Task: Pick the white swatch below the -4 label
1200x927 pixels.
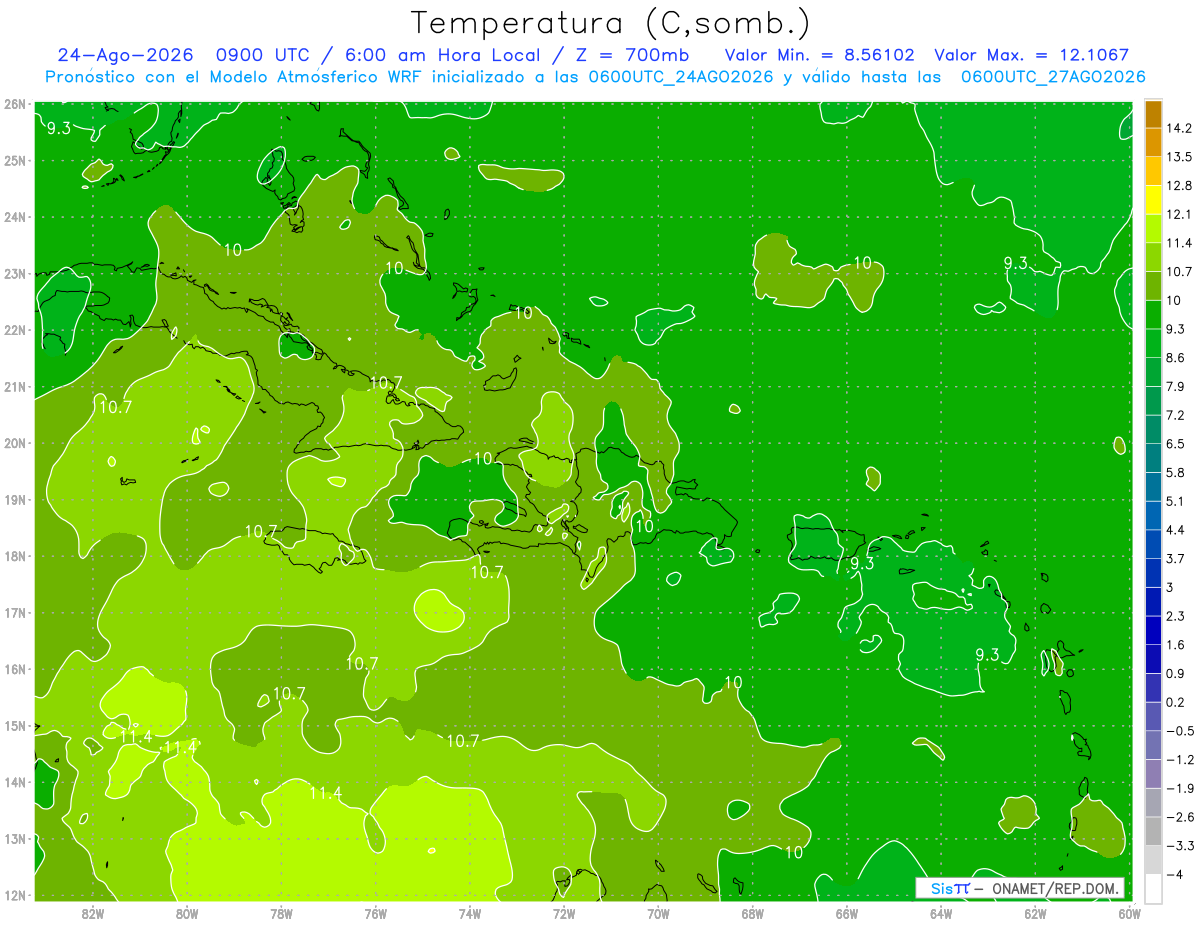Action: point(1153,888)
